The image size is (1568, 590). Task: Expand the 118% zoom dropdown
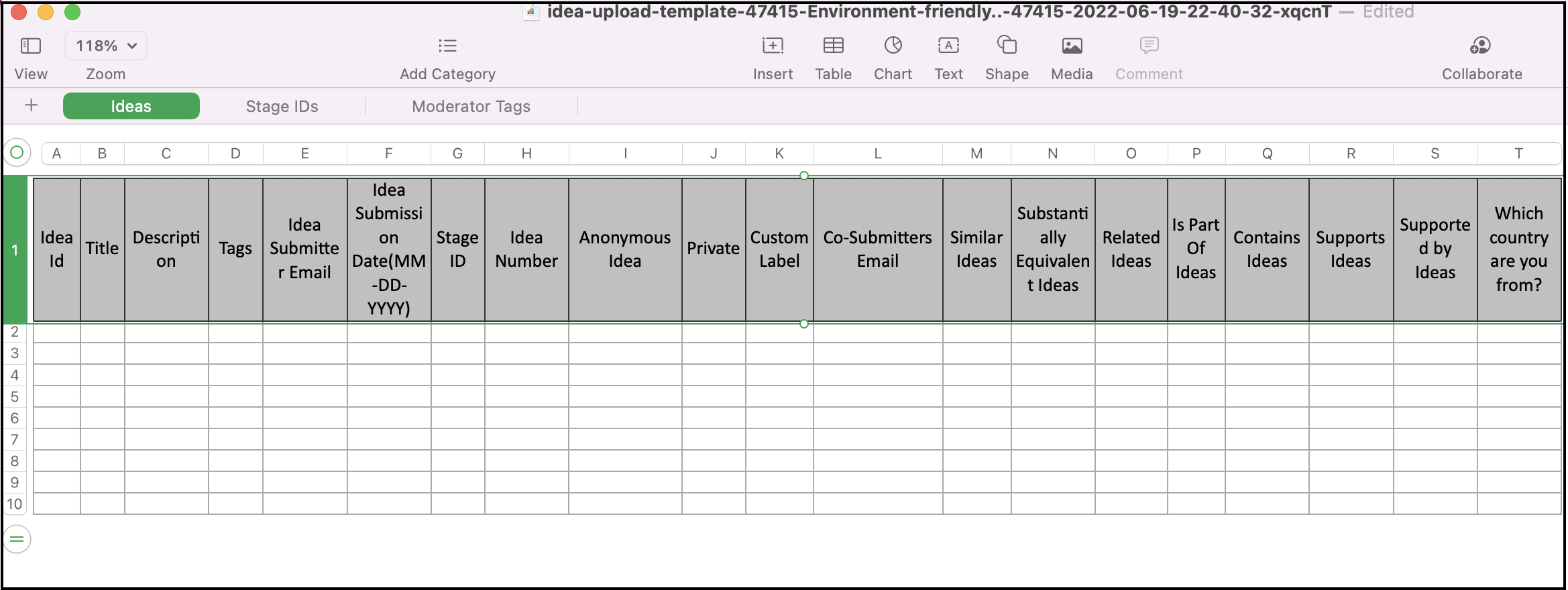click(106, 46)
